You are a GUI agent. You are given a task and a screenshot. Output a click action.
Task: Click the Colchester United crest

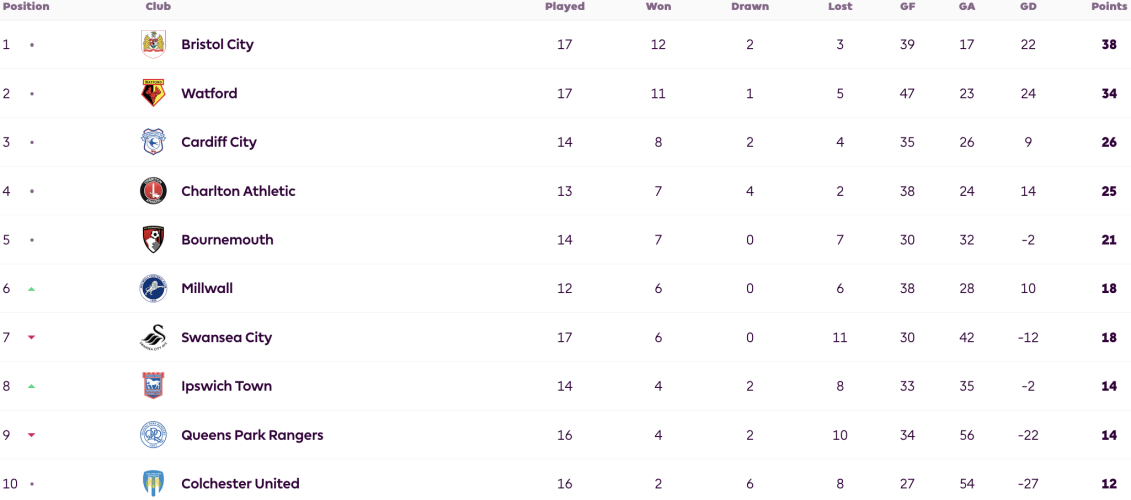pyautogui.click(x=153, y=483)
